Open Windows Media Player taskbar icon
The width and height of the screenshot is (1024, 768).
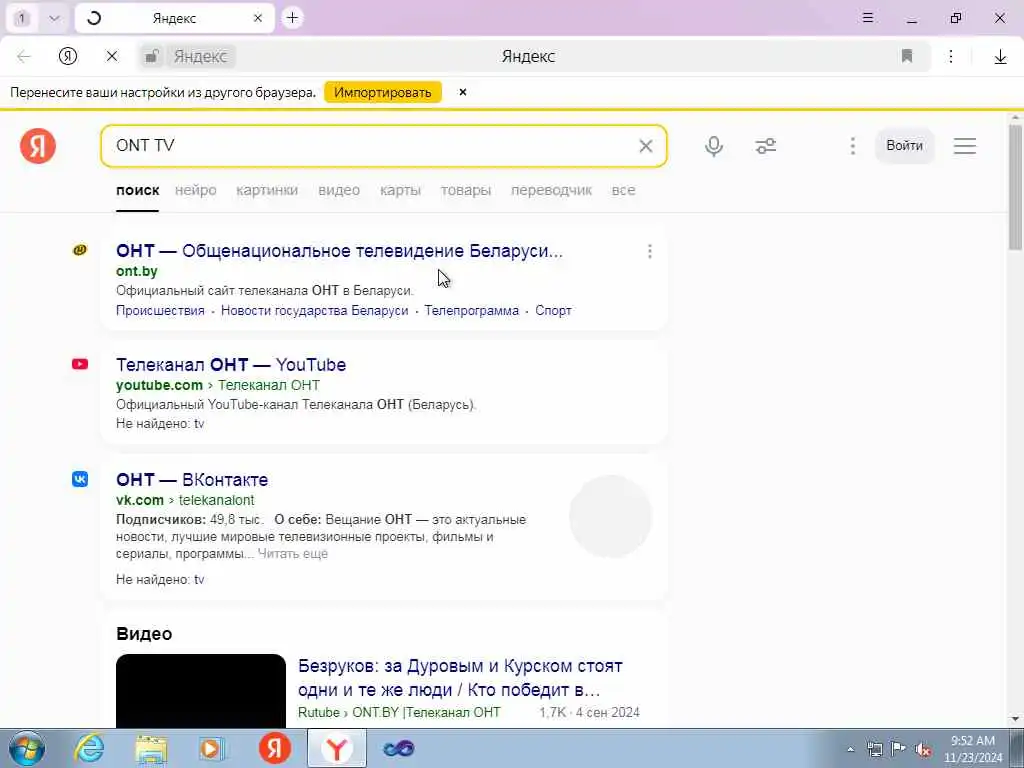212,748
